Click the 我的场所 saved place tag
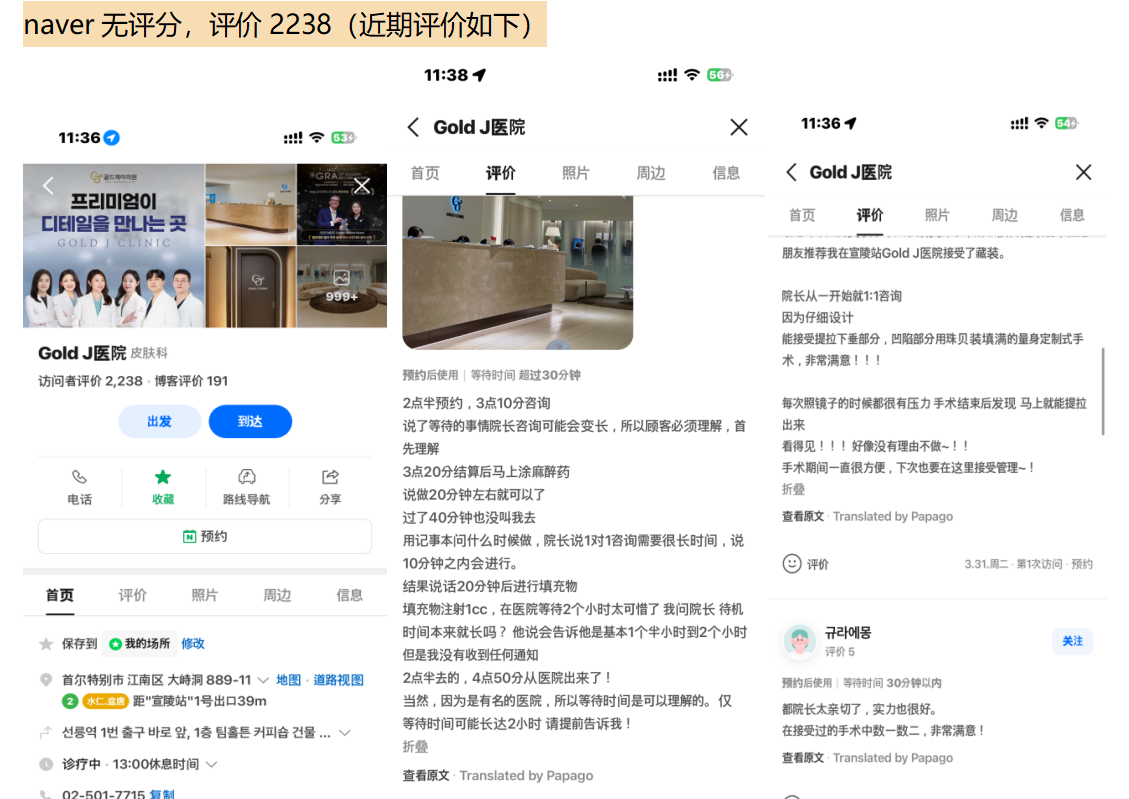The height and width of the screenshot is (799, 1129). tap(140, 644)
